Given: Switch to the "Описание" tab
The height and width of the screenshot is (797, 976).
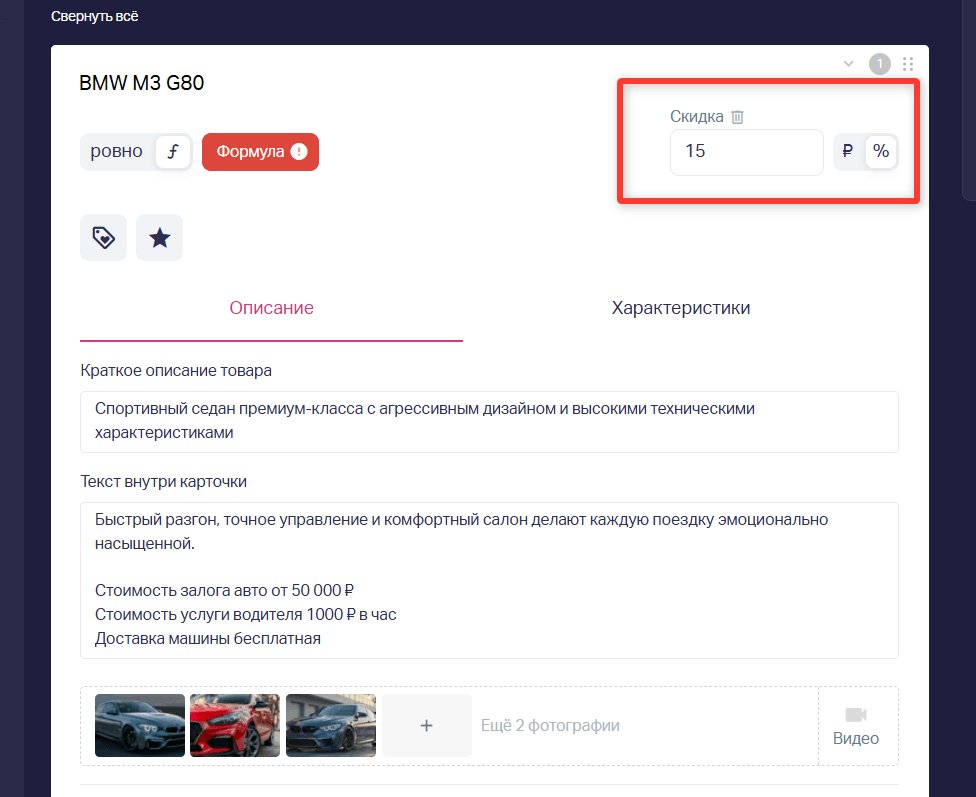Looking at the screenshot, I should (271, 308).
